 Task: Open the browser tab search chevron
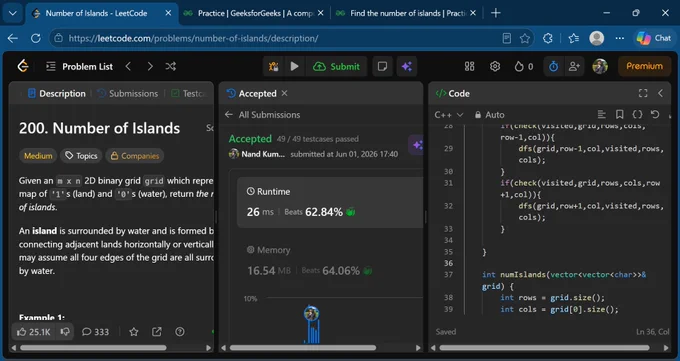[x=13, y=13]
